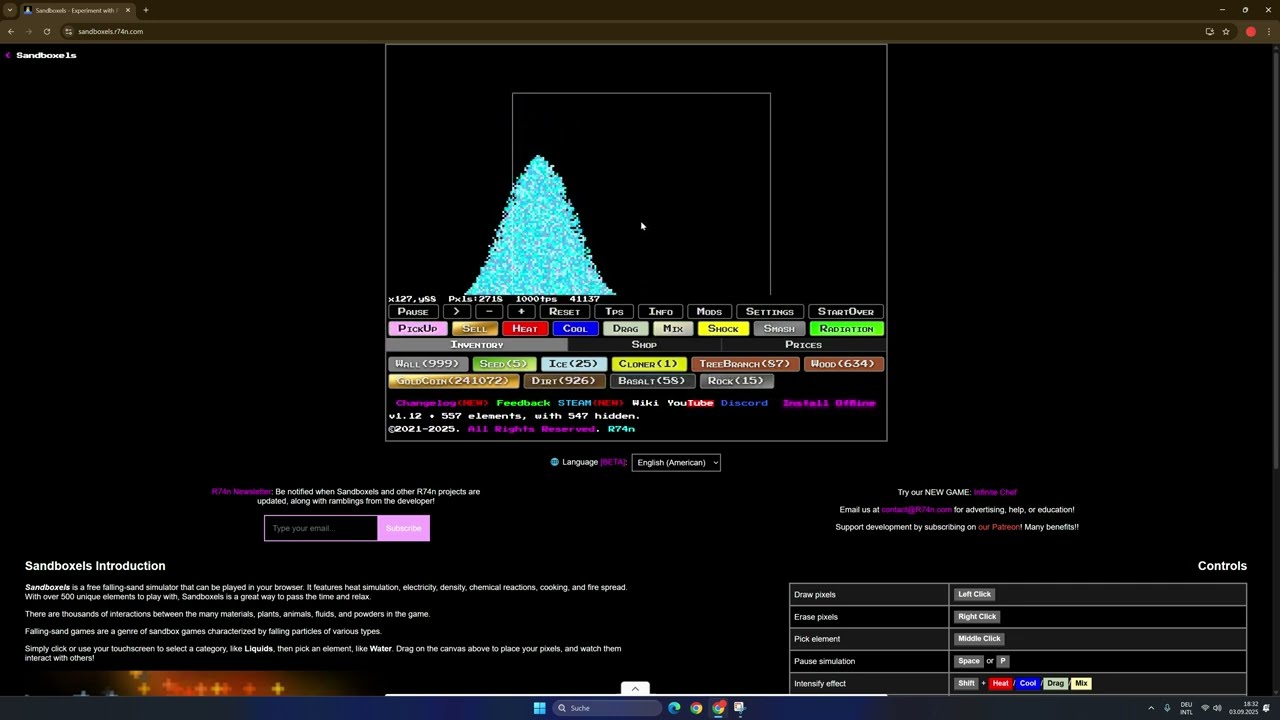Reload the Sandboxels page
Screen dimensions: 1280x720
click(46, 31)
